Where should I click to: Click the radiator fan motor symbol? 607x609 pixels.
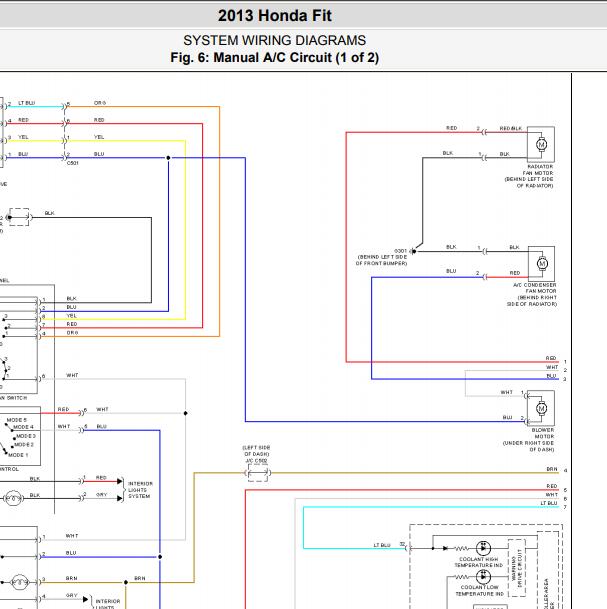[541, 144]
